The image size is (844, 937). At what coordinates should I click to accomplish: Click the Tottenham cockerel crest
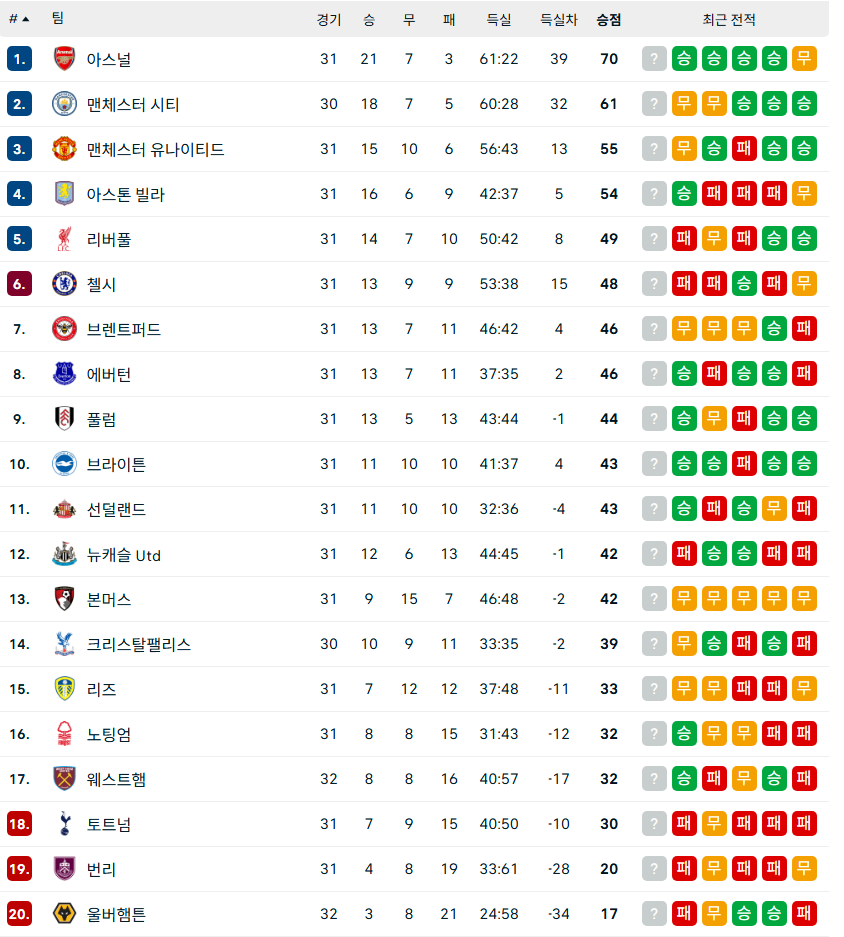pyautogui.click(x=64, y=823)
